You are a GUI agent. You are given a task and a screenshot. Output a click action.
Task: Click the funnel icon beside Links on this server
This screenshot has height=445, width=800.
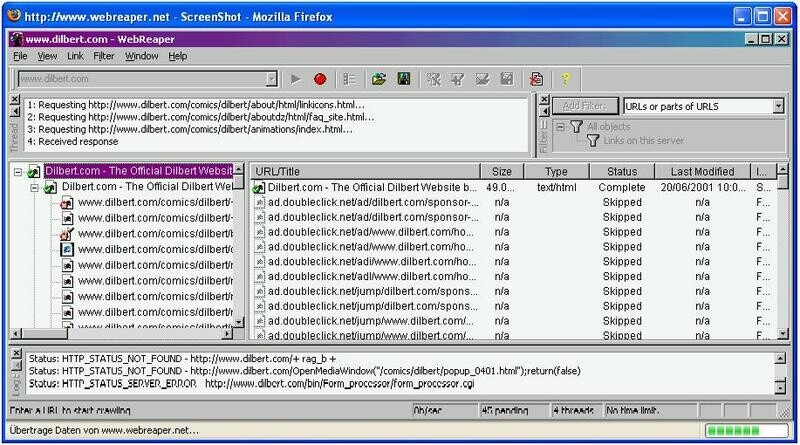(x=593, y=140)
